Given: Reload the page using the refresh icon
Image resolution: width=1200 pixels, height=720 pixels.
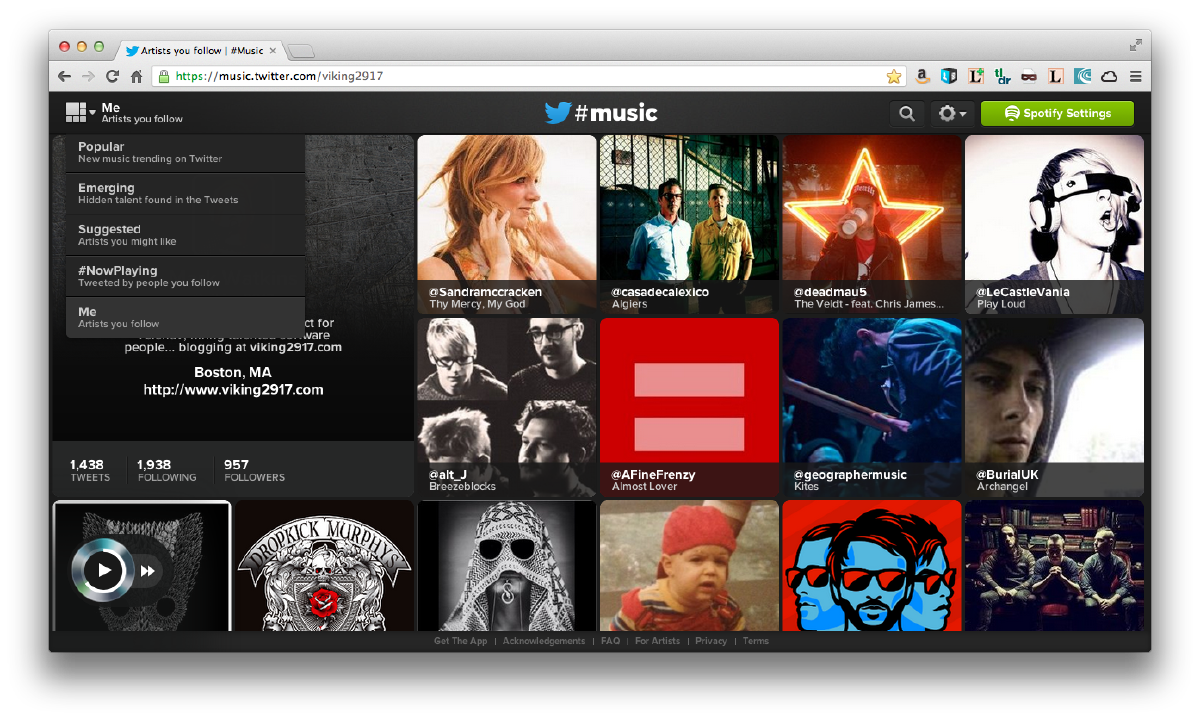Looking at the screenshot, I should (112, 75).
